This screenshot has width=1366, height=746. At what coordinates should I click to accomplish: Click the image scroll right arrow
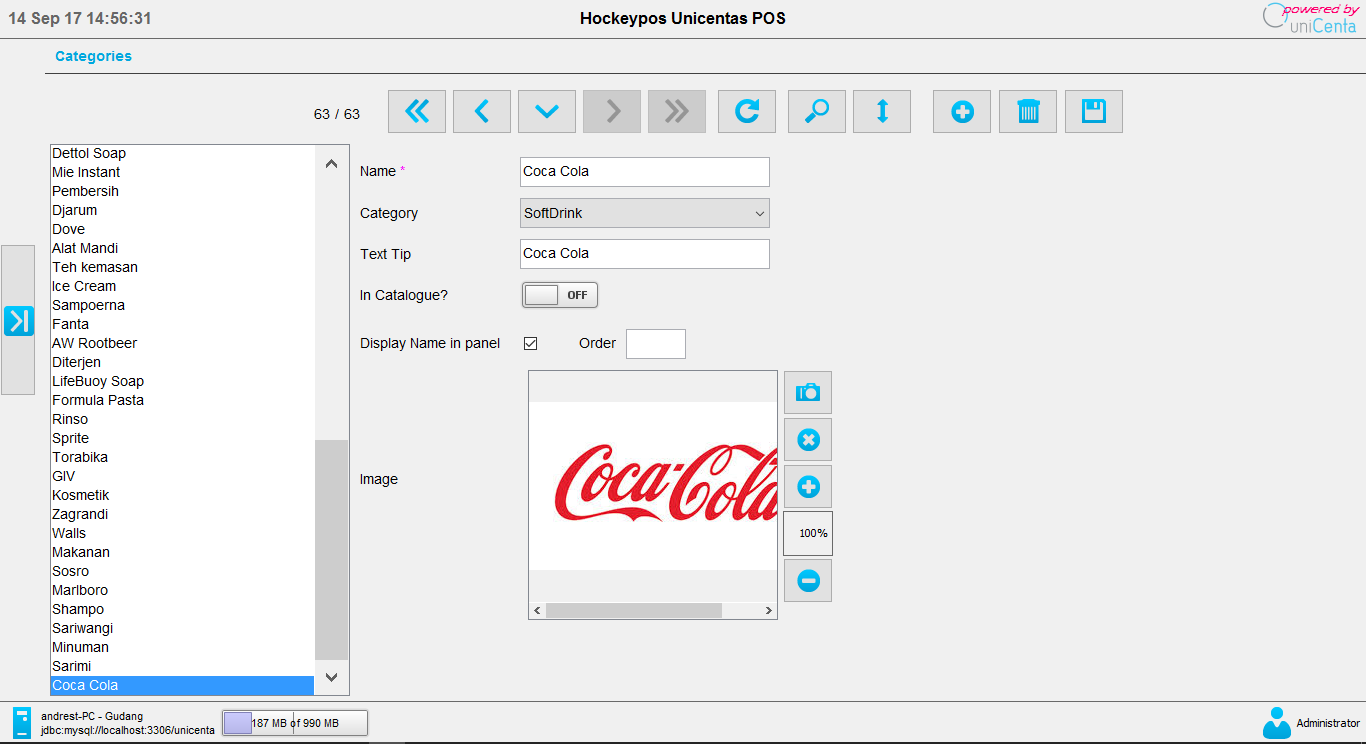pyautogui.click(x=768, y=610)
